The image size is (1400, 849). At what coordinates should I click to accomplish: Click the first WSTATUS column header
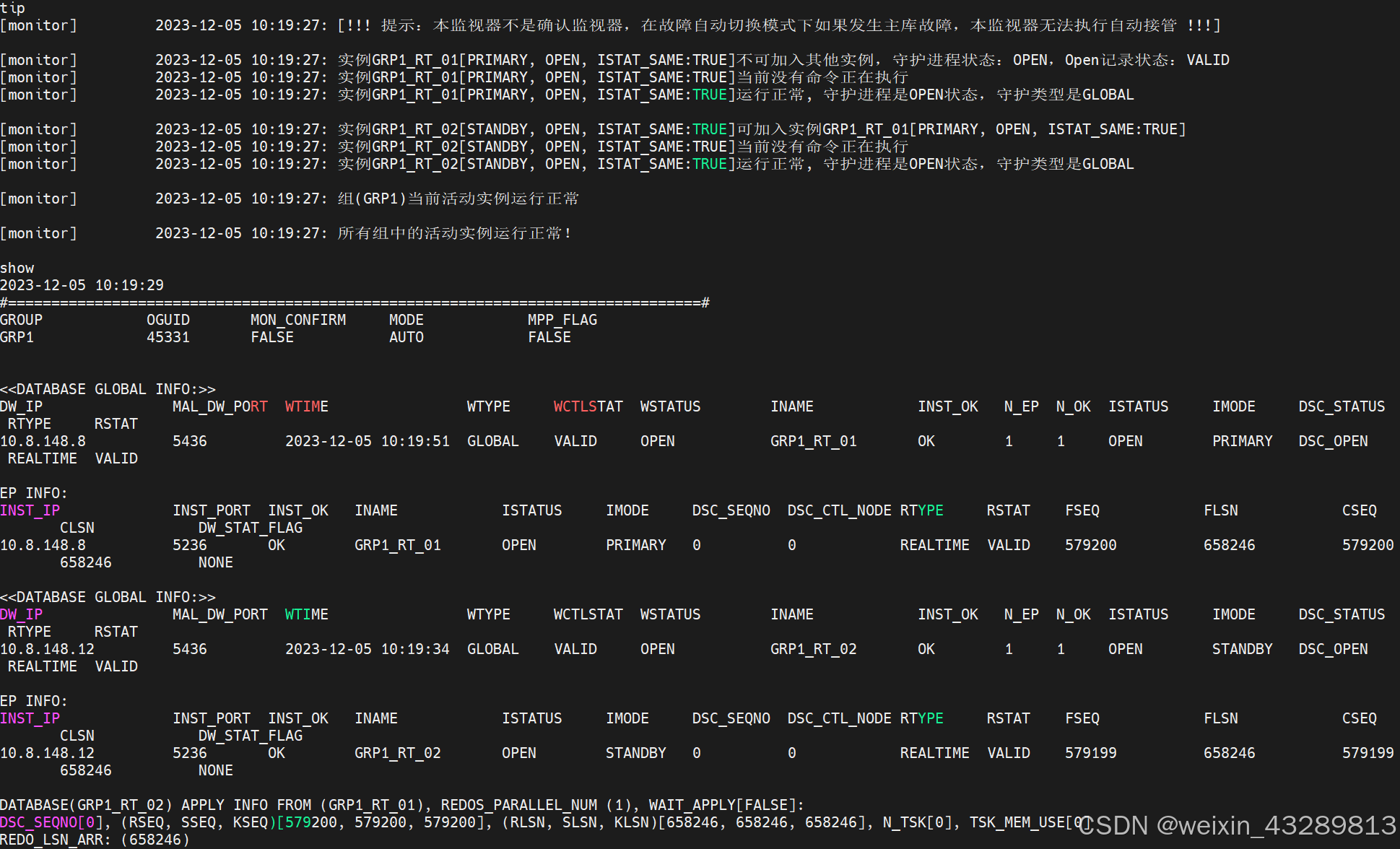[x=671, y=406]
